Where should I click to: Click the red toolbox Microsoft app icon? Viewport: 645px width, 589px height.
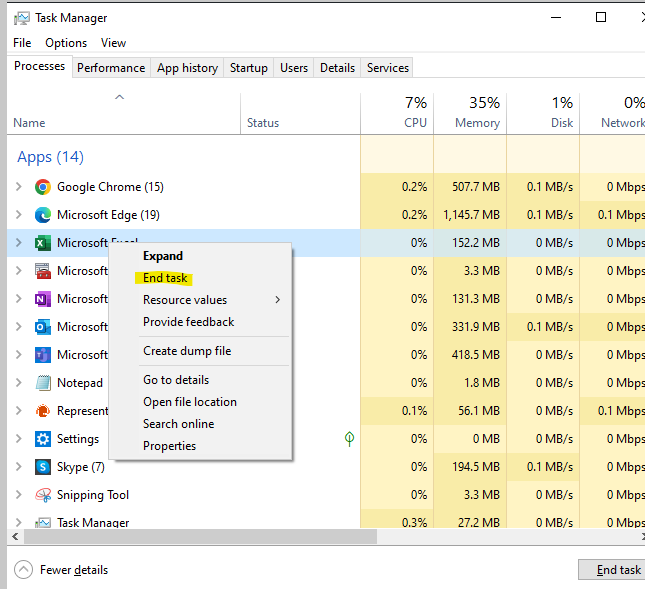(x=43, y=271)
